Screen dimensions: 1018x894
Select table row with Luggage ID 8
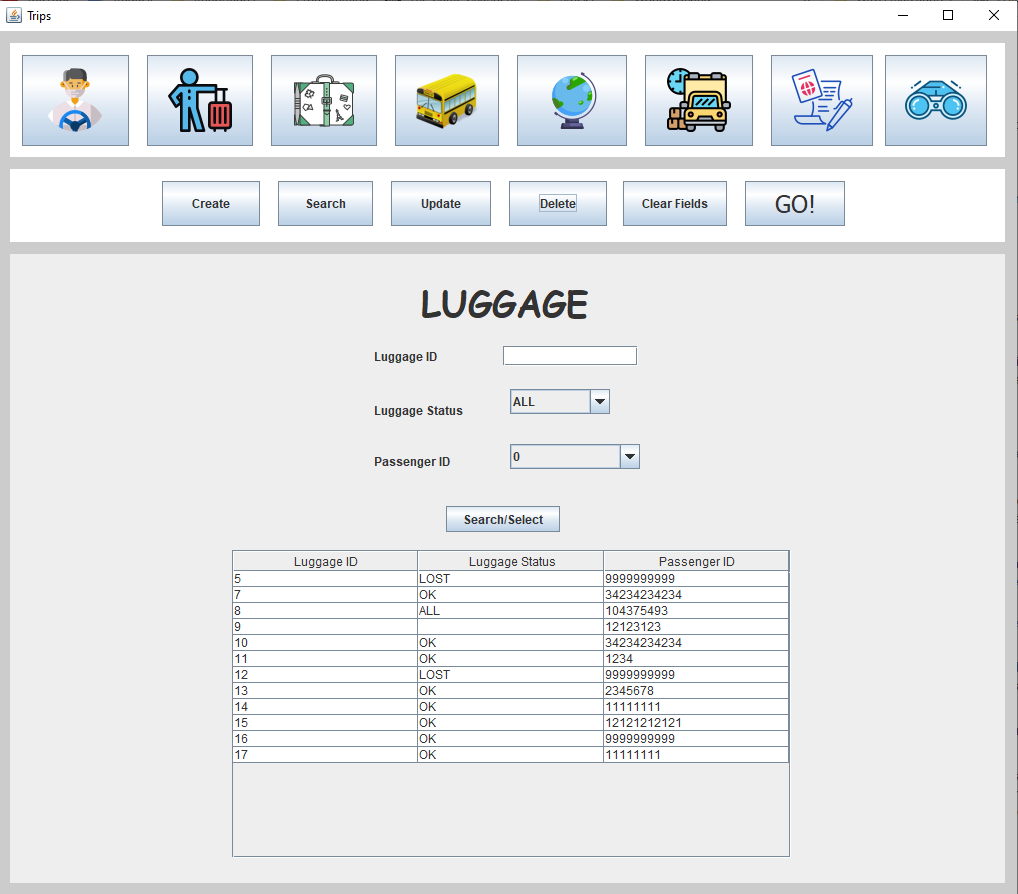[511, 610]
